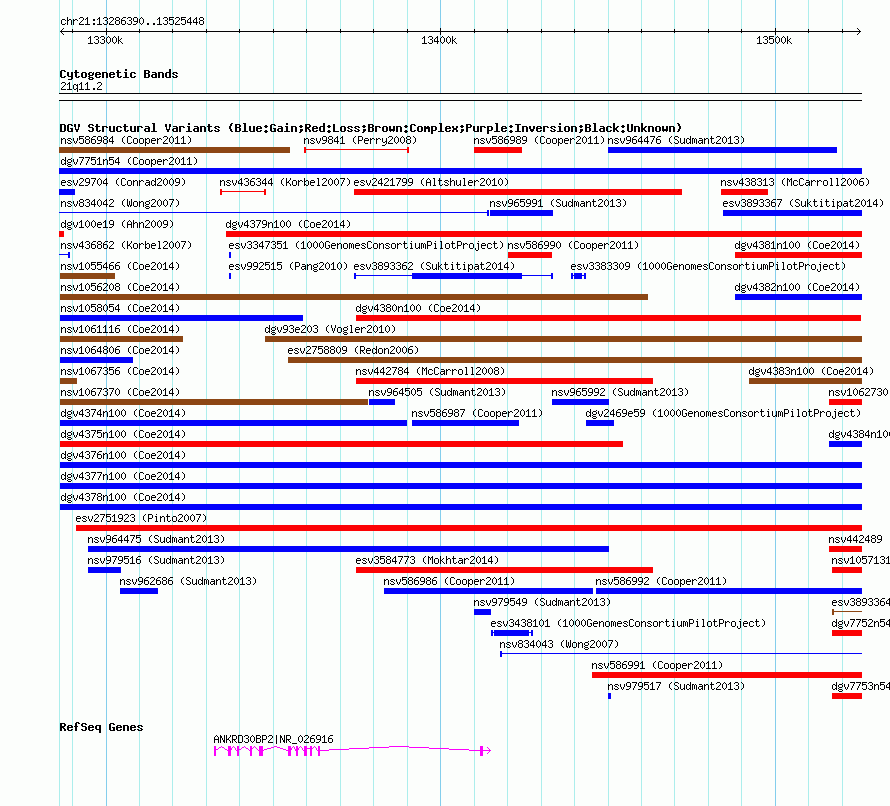Image resolution: width=890 pixels, height=806 pixels.
Task: Click the dgv2469e59 variant label
Action: pyautogui.click(x=723, y=413)
